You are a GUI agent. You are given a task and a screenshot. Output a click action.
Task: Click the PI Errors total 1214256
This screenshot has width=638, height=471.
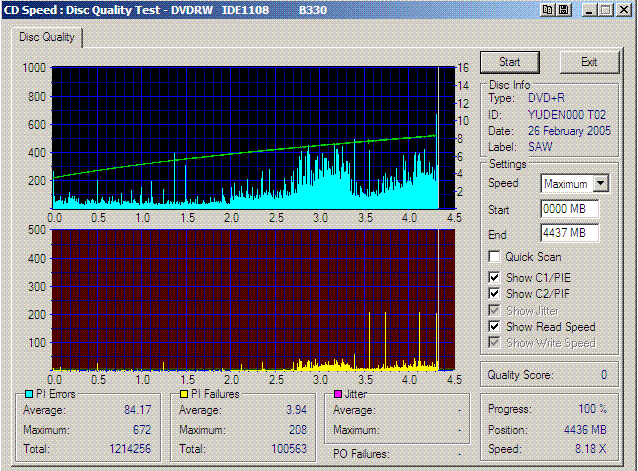[x=130, y=449]
